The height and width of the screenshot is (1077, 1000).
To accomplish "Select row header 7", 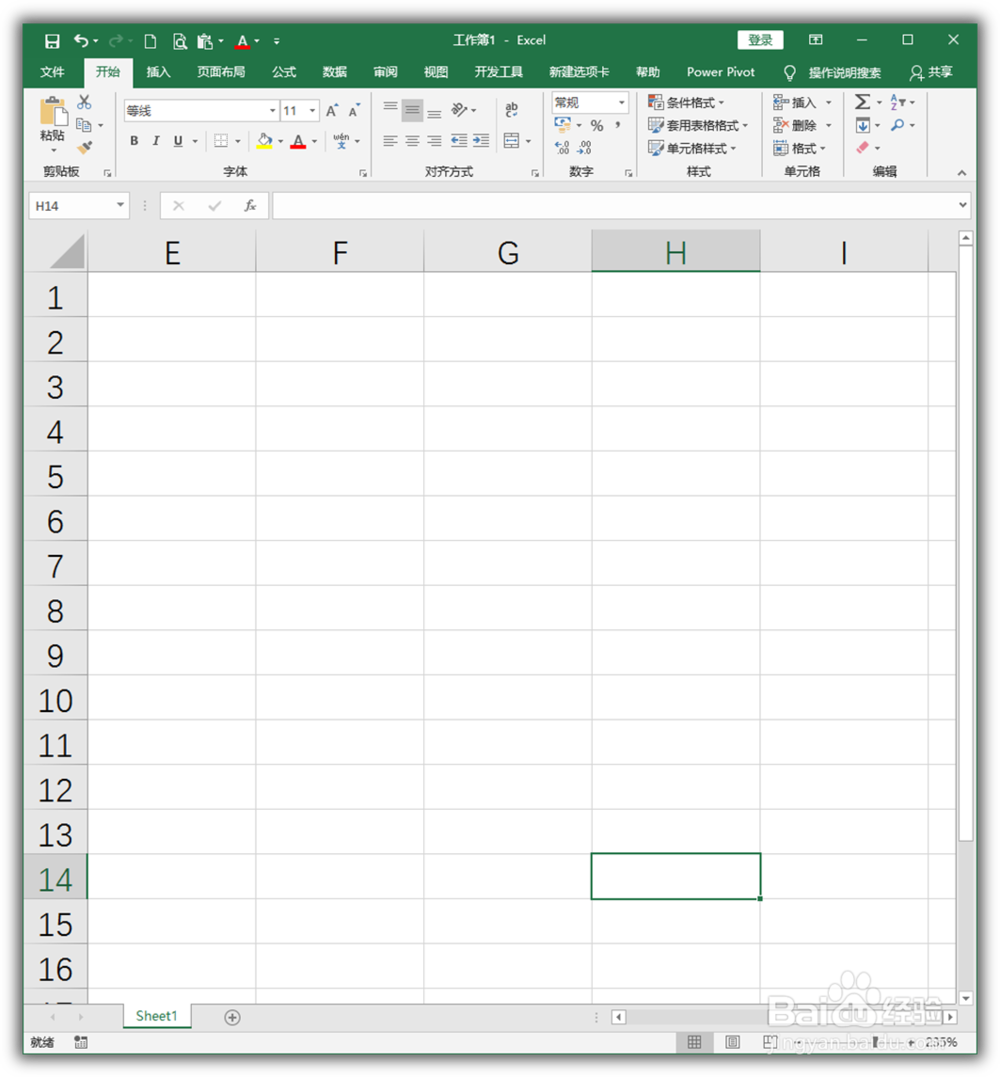I will 56,565.
